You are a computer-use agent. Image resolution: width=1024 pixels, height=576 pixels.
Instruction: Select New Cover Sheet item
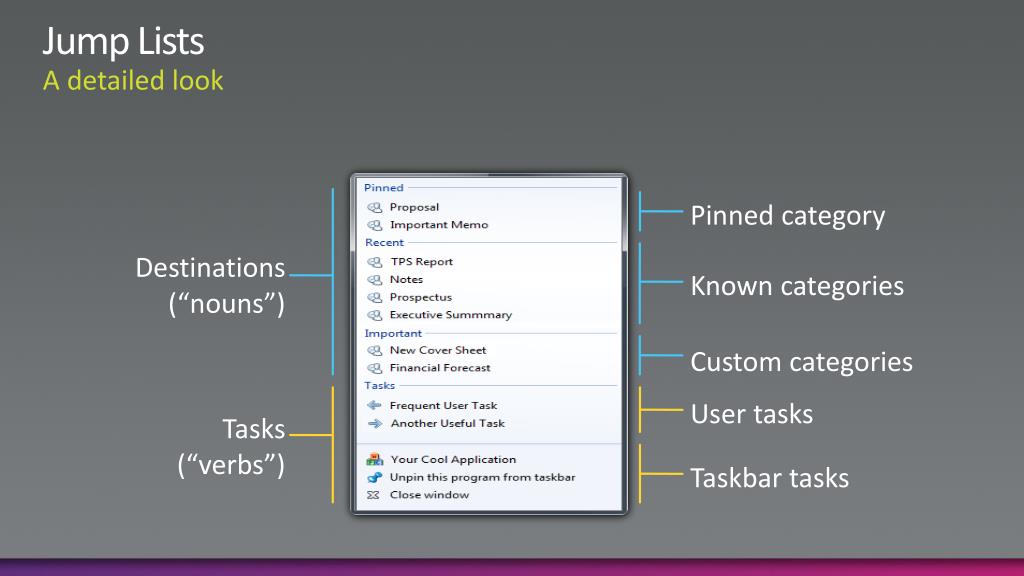pyautogui.click(x=438, y=350)
